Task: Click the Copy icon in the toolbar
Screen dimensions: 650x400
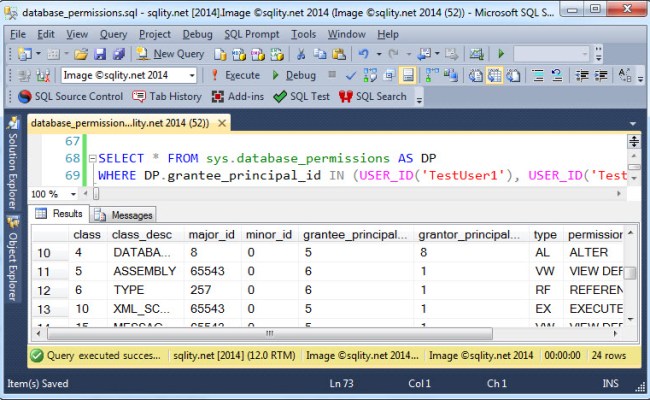Action: 320,54
